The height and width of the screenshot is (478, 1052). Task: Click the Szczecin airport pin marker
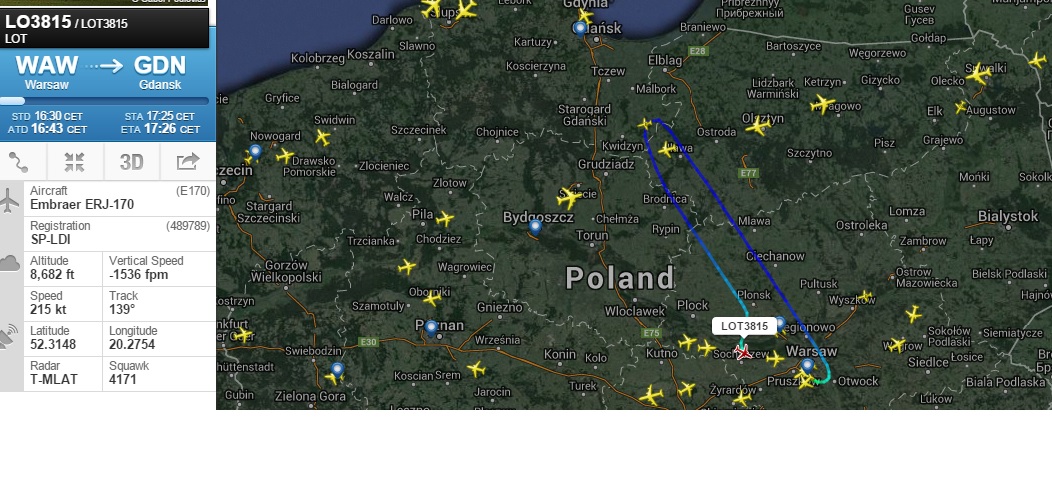coord(255,151)
